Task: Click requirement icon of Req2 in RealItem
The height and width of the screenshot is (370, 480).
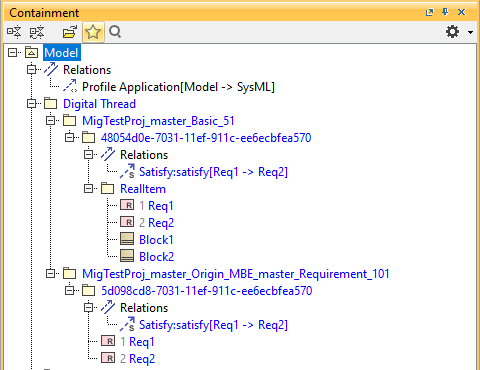Action: point(127,222)
